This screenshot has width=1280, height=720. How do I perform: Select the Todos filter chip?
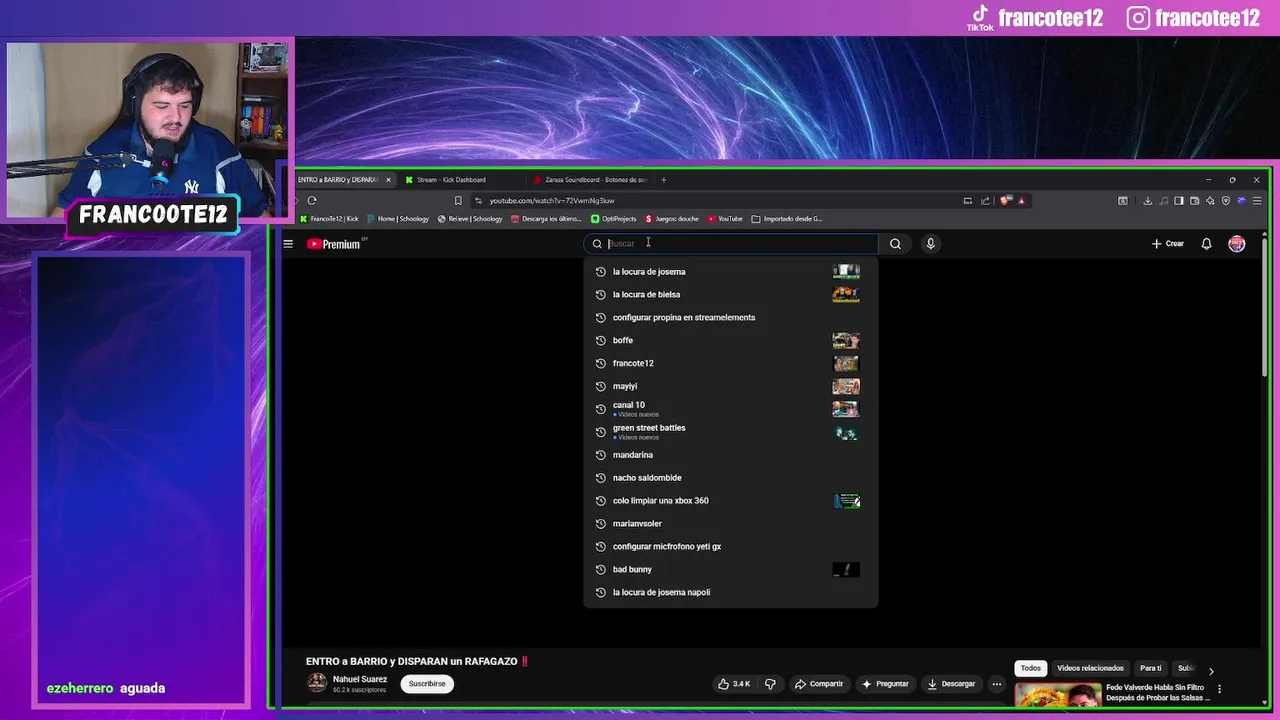point(1030,668)
